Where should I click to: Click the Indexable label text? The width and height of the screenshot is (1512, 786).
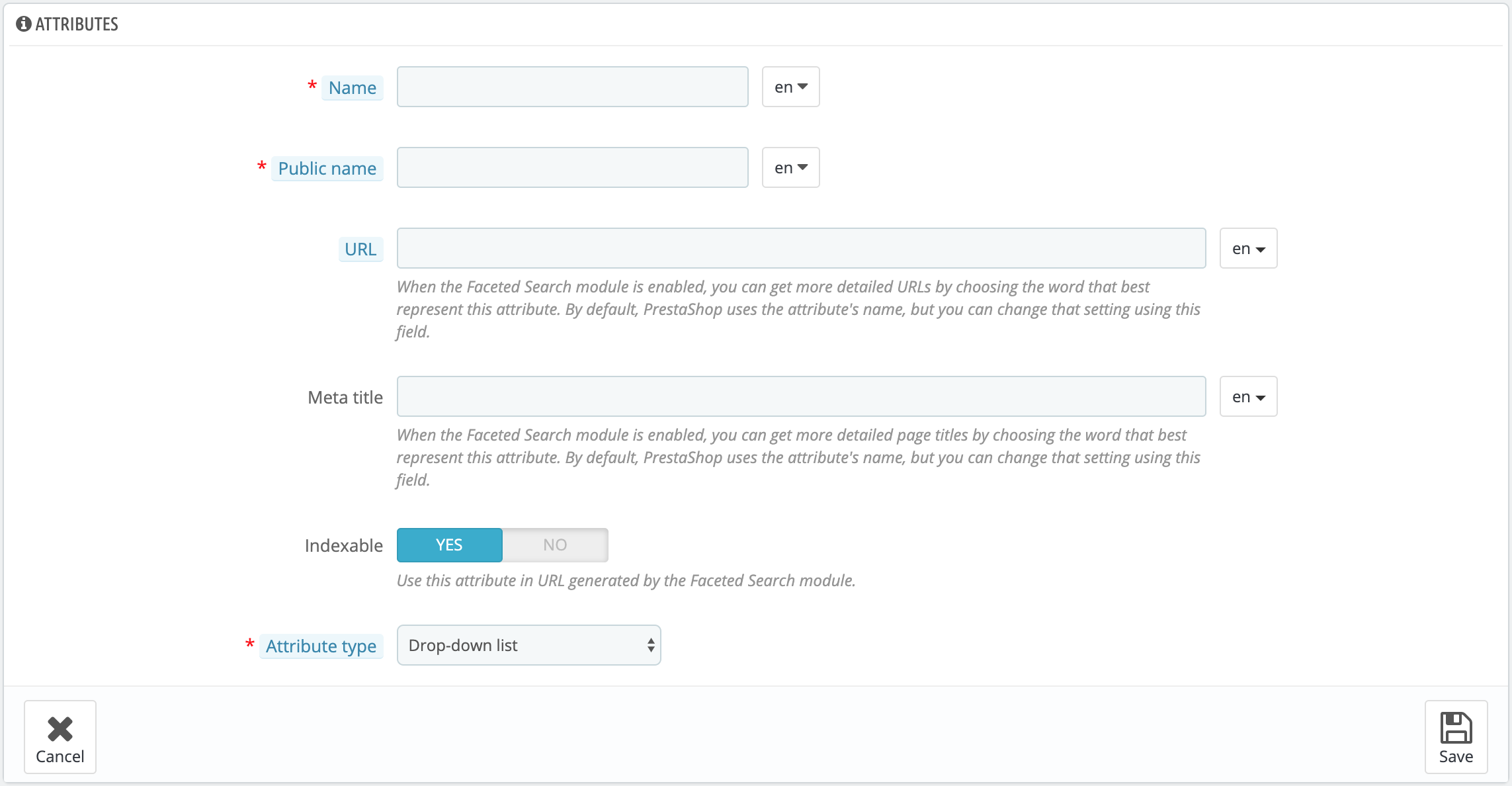pyautogui.click(x=343, y=546)
